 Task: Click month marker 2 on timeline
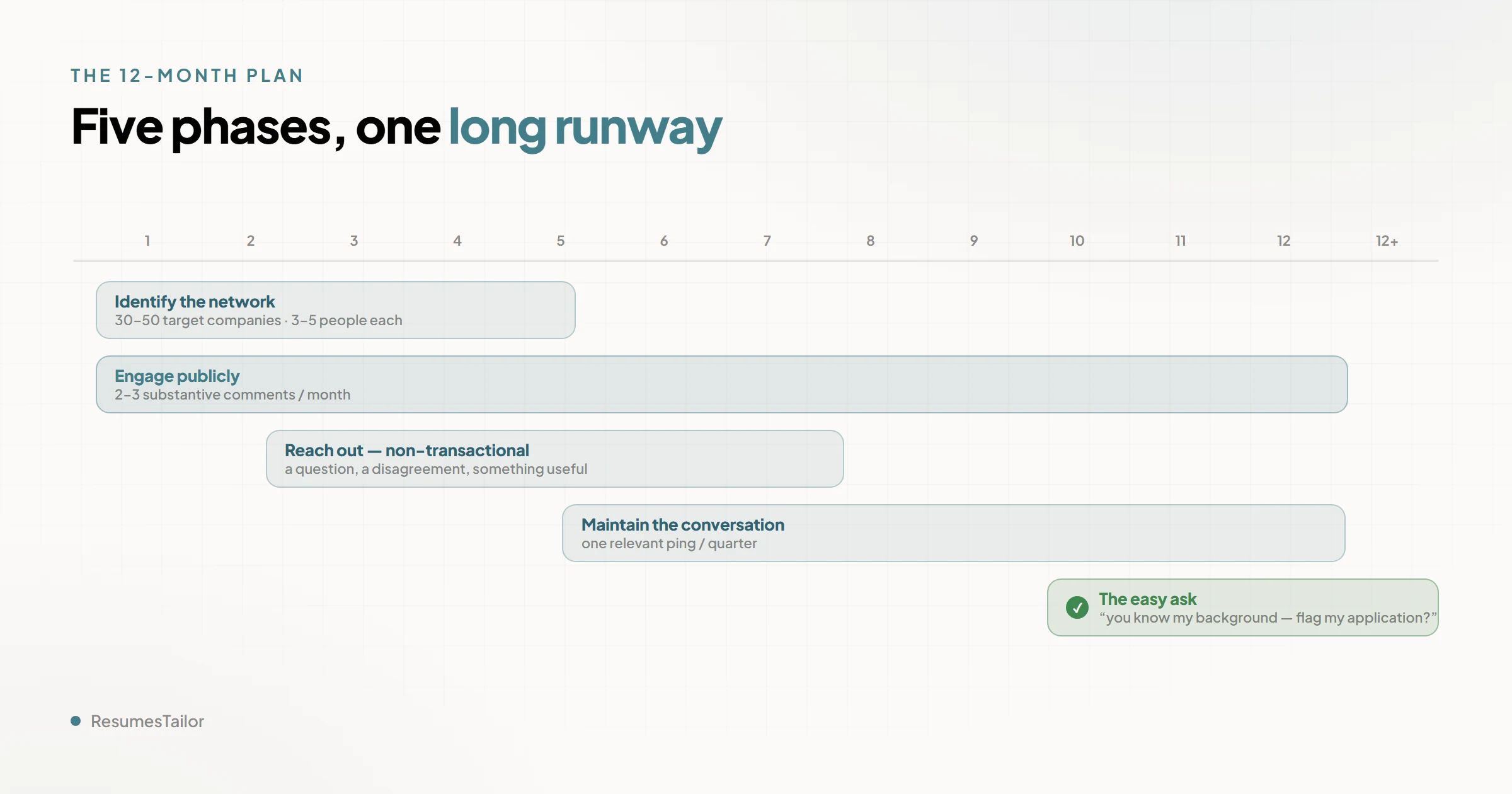pos(251,241)
